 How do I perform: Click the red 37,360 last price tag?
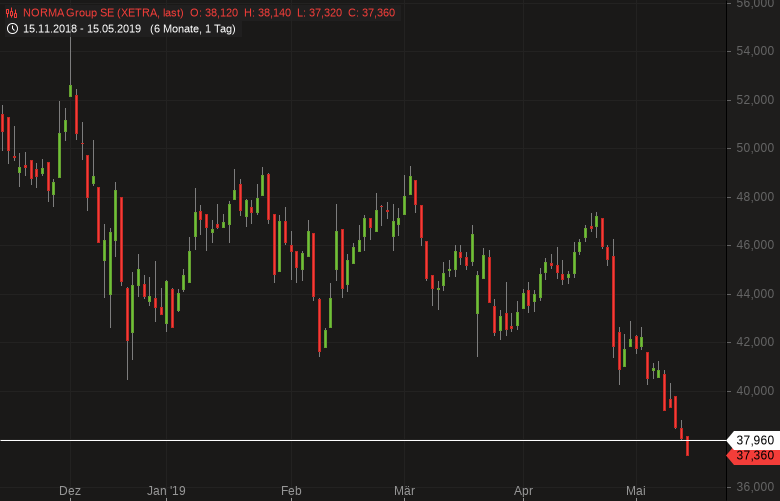(x=754, y=456)
